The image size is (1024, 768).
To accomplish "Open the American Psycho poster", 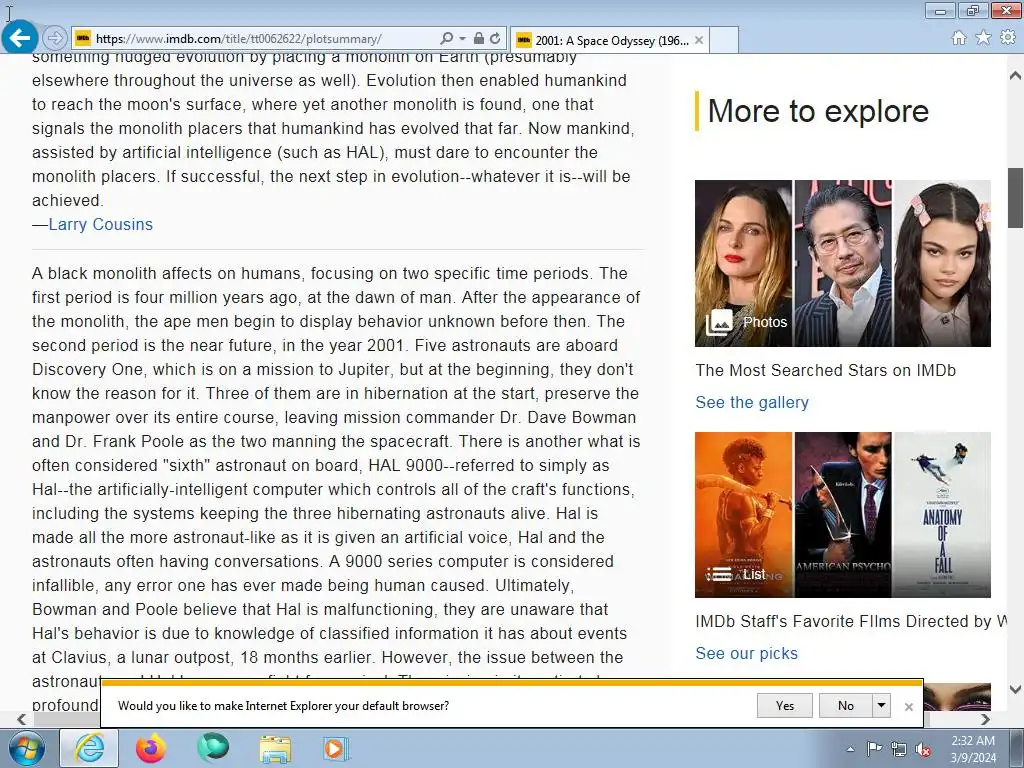I will point(842,515).
